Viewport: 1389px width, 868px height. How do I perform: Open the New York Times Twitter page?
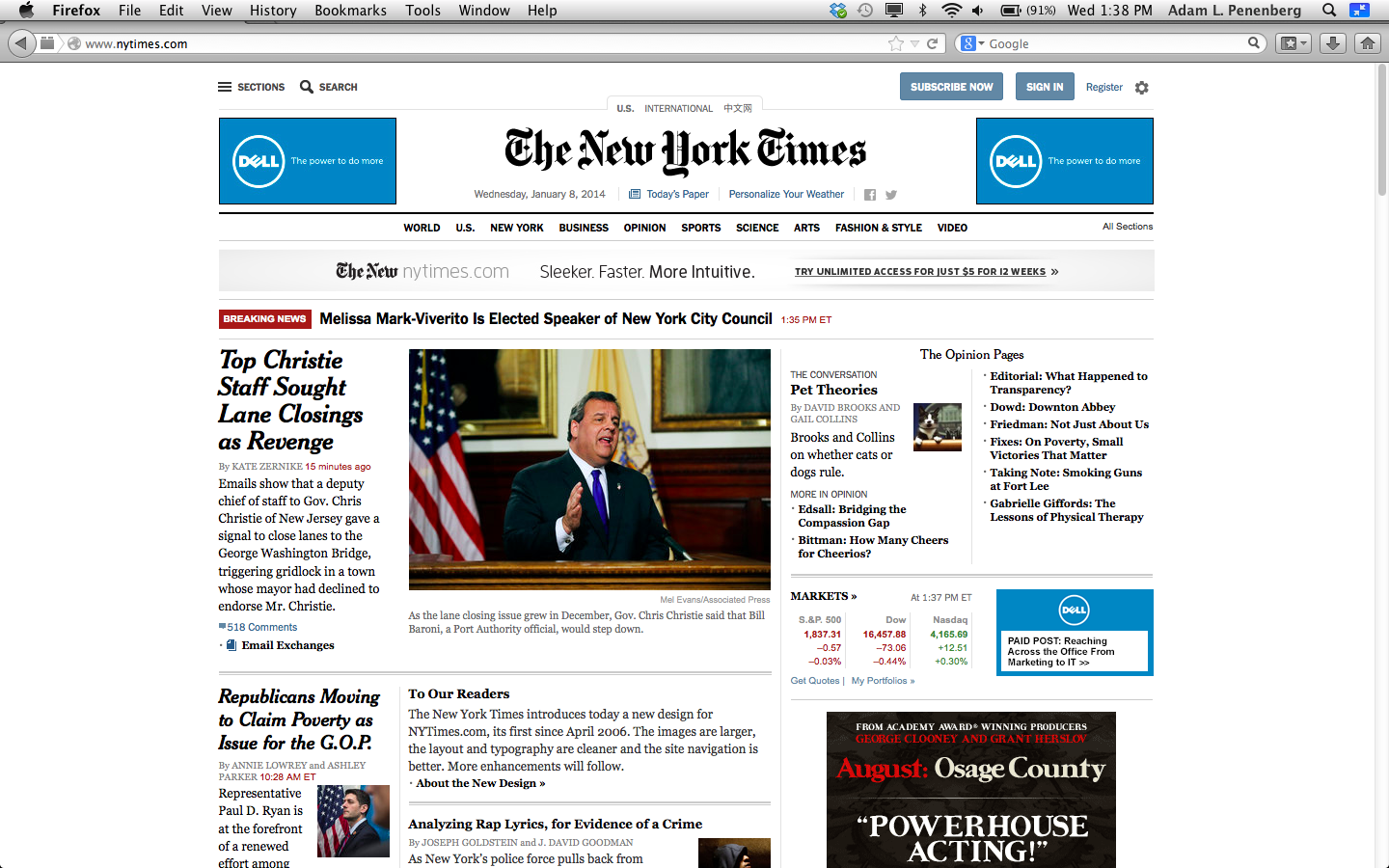[x=891, y=195]
